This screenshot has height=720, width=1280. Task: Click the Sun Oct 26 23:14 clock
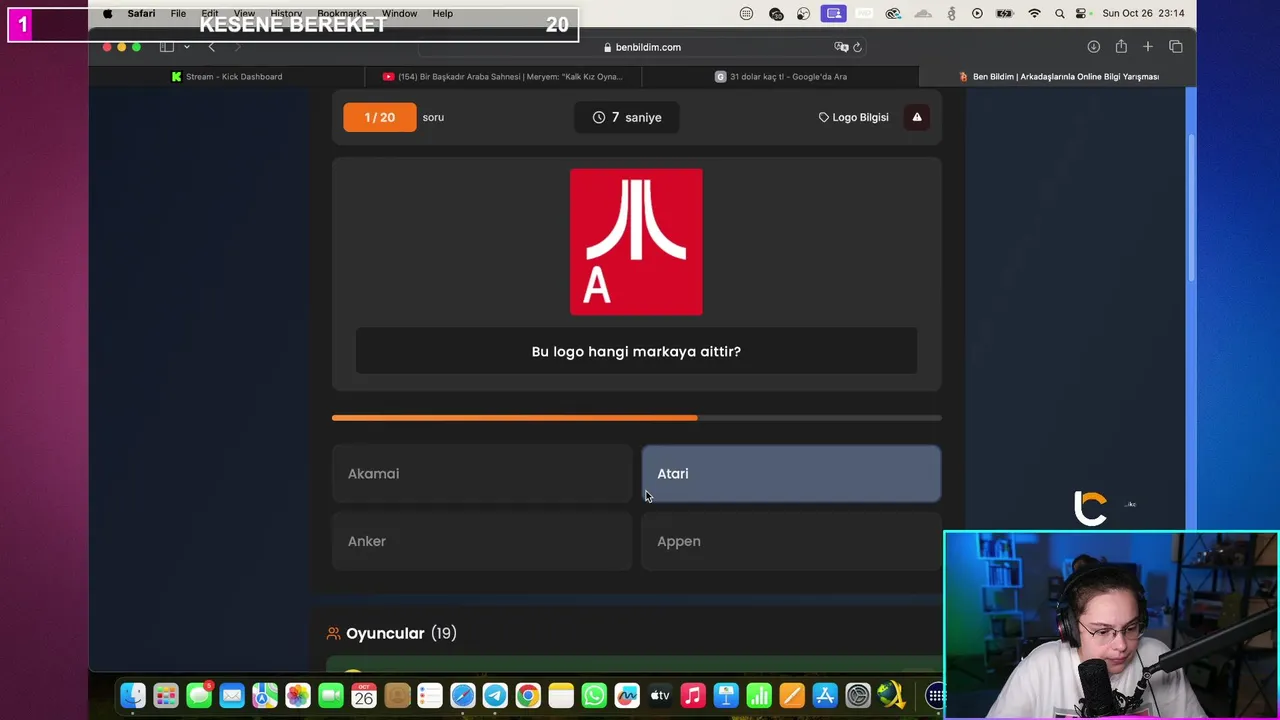click(1143, 13)
